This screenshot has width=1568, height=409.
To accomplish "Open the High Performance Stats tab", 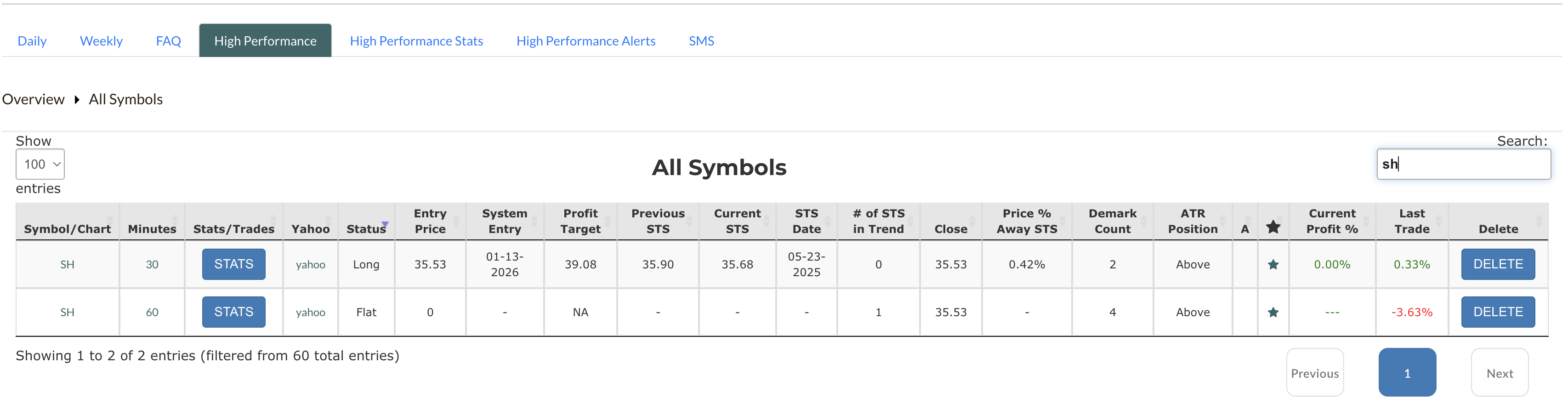I will (x=416, y=41).
